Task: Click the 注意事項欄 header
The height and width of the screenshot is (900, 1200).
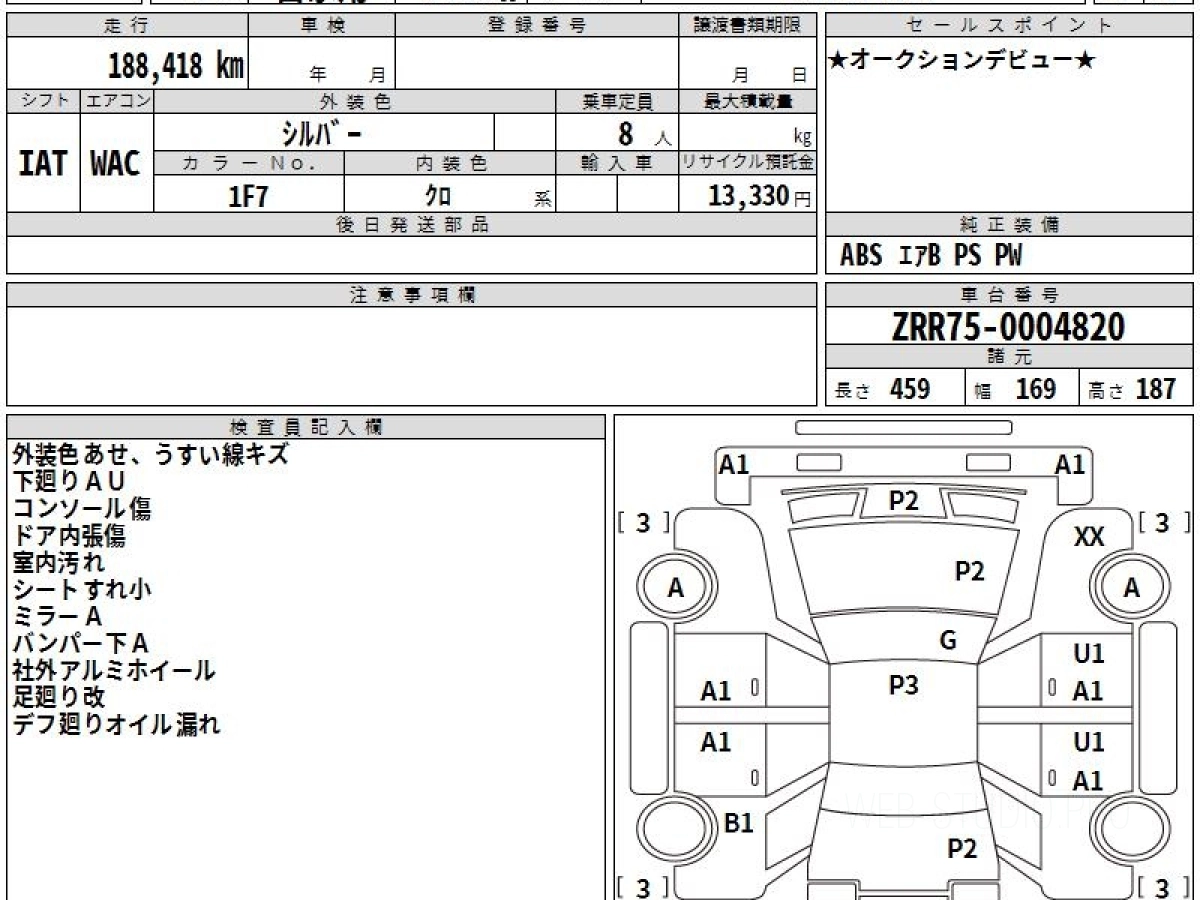Action: tap(411, 295)
